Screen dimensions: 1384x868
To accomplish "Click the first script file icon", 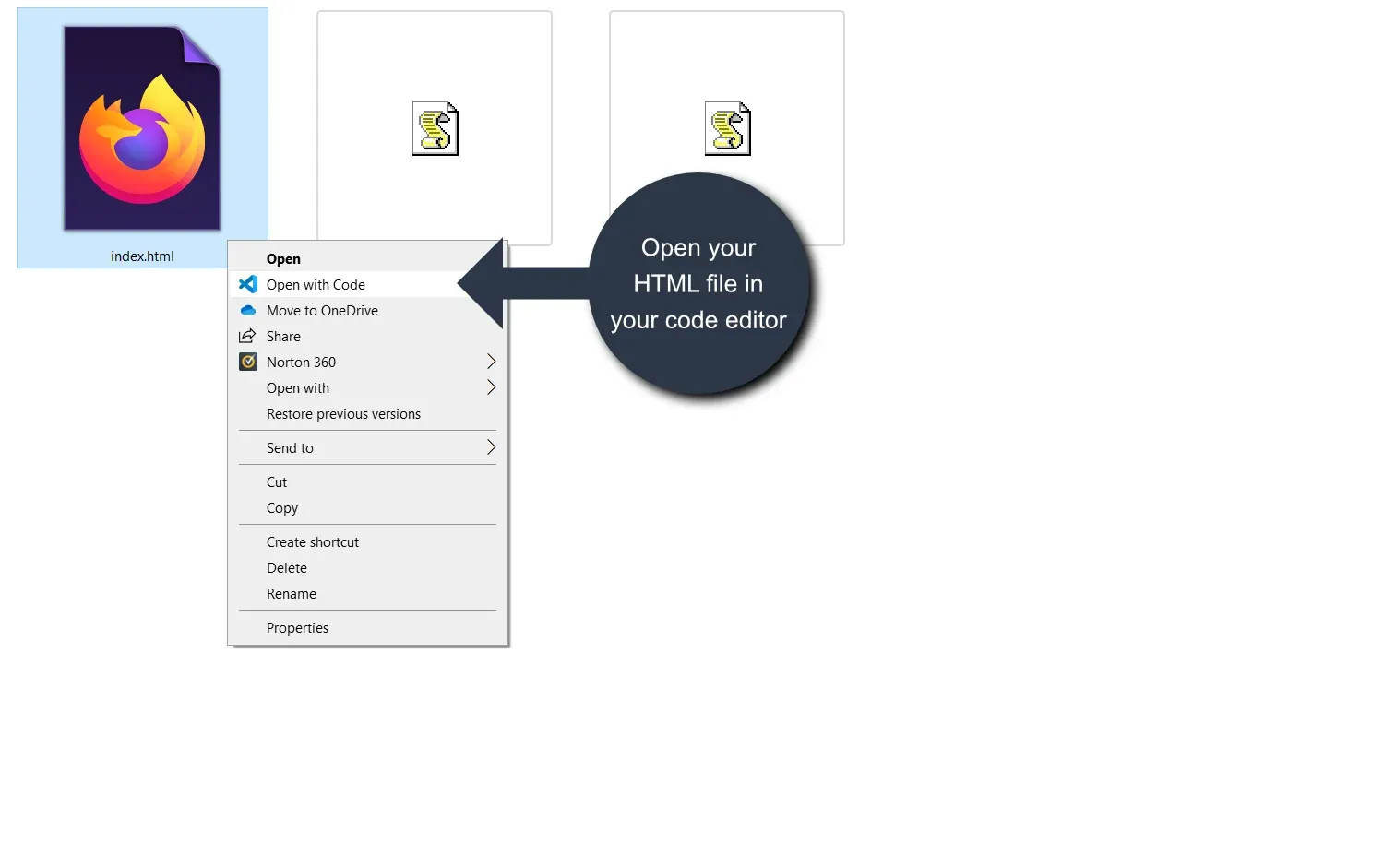I will 434,128.
